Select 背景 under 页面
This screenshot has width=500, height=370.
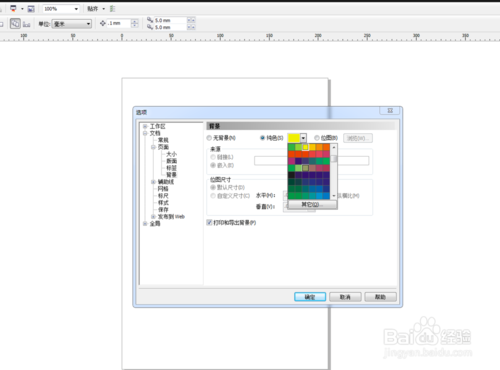(171, 175)
